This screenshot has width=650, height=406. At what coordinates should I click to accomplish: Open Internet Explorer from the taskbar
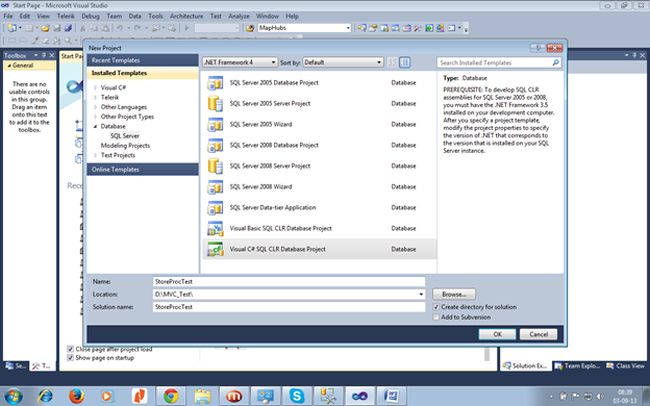click(x=45, y=396)
